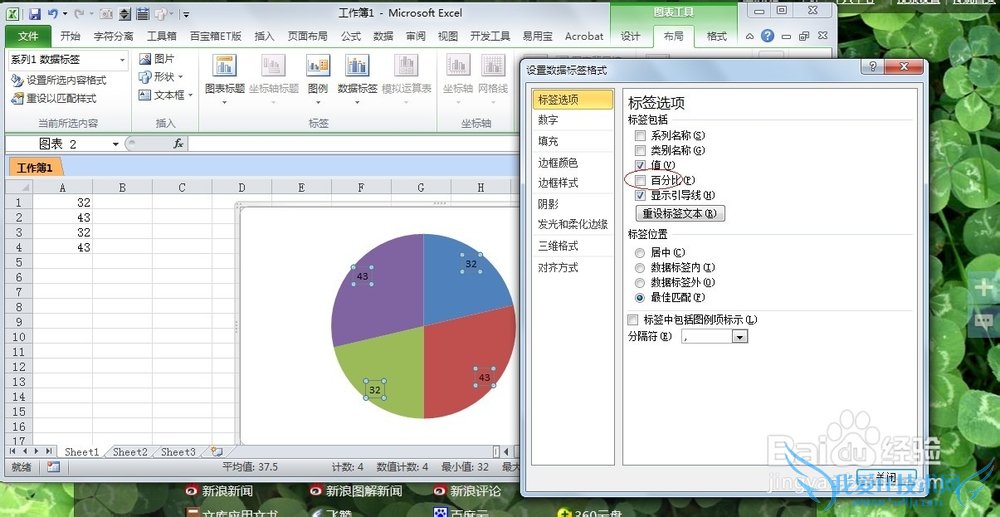1000x517 pixels.
Task: Click the 重设标签文本 reset label button
Action: [x=680, y=213]
